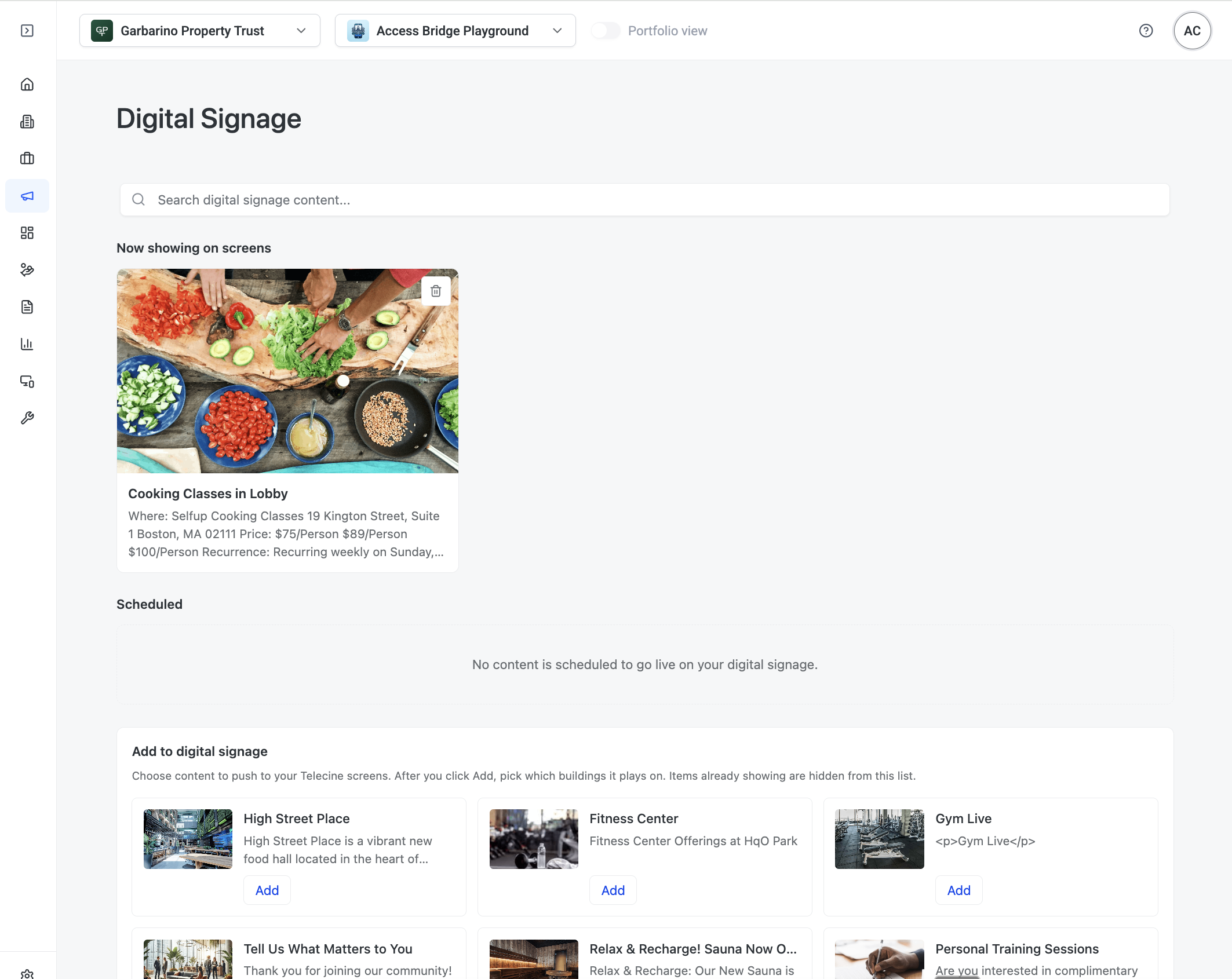Click Tell Us What Matters to You title
Viewport: 1232px width, 979px height.
tap(328, 949)
